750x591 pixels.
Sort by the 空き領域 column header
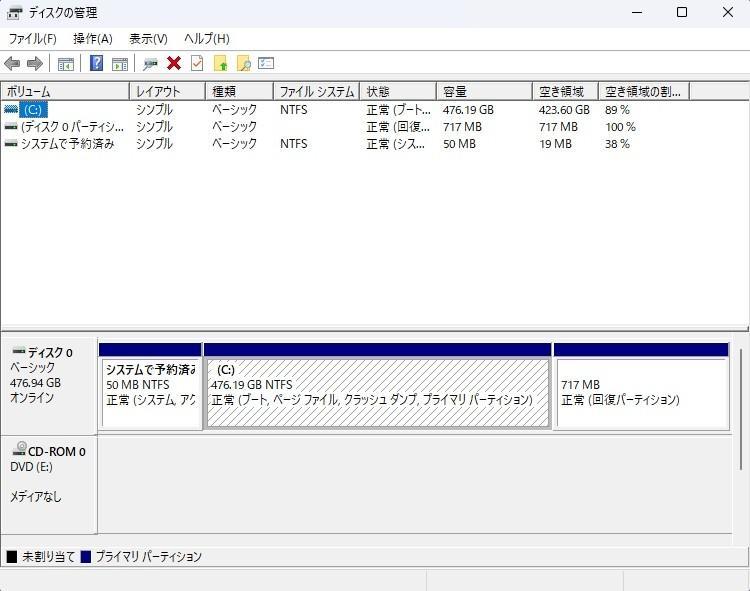[x=565, y=91]
